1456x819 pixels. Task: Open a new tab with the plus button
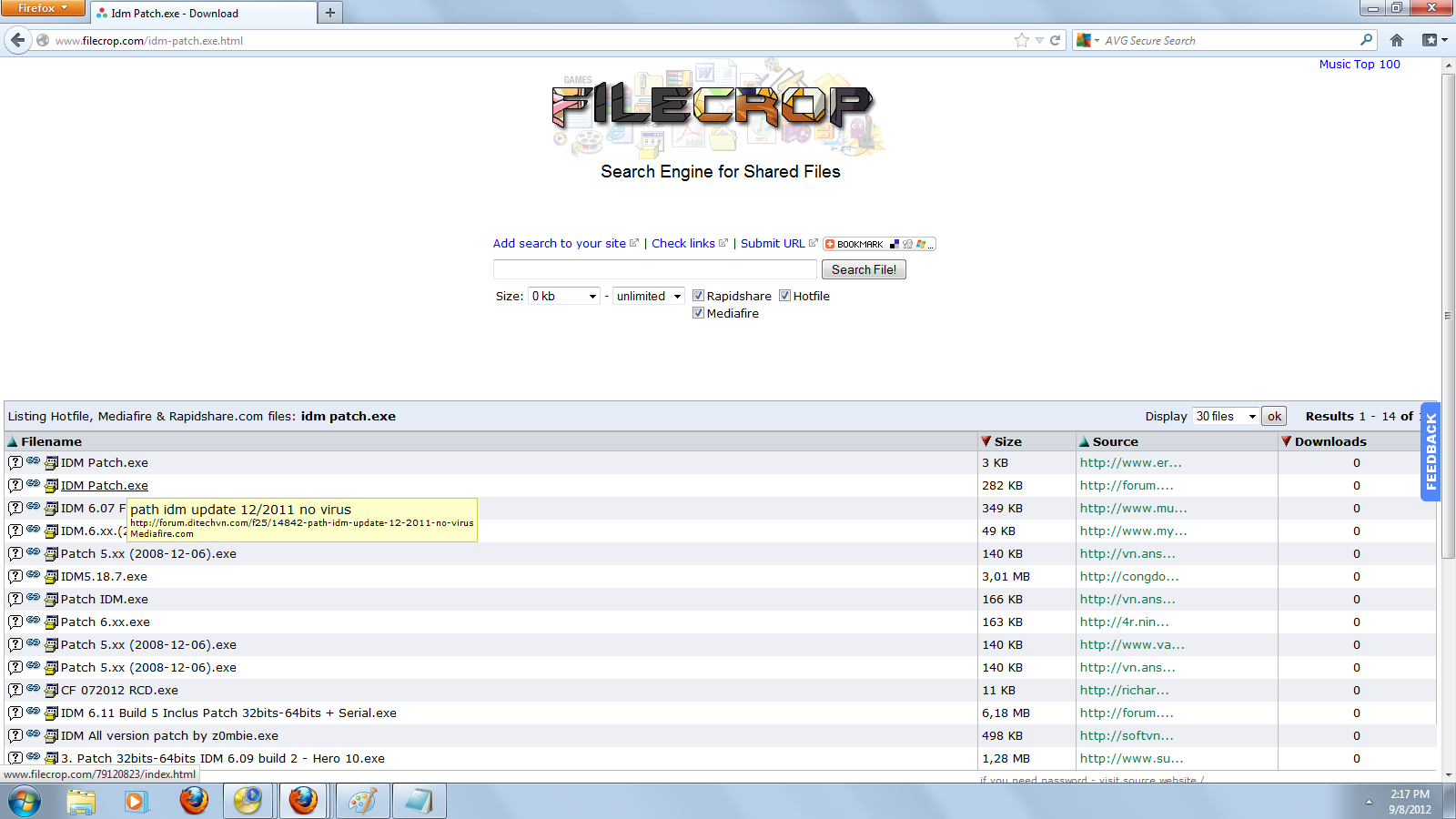330,13
